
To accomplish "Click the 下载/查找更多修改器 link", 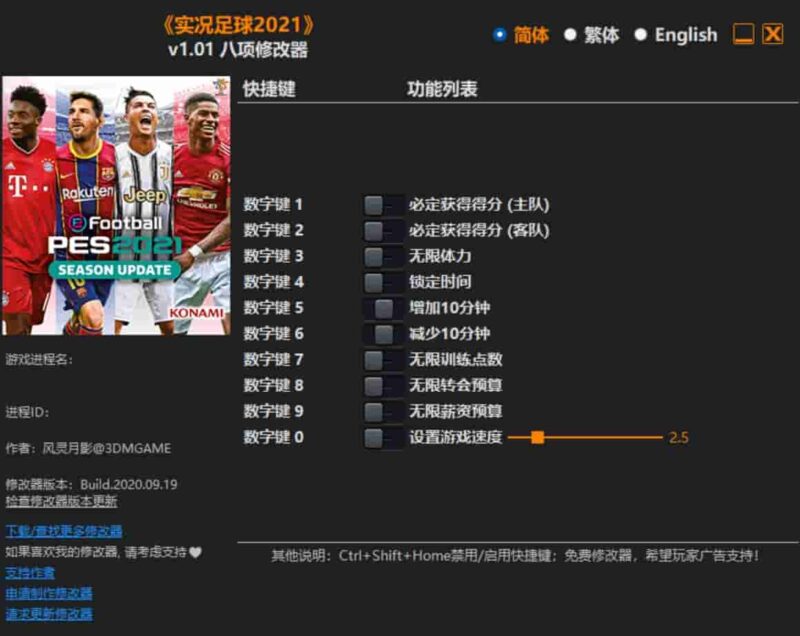I will [x=68, y=531].
